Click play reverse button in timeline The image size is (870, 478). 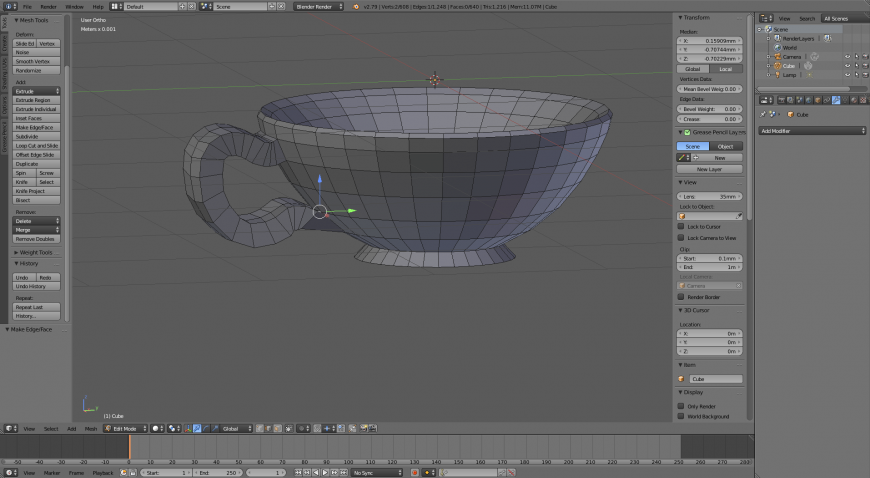pyautogui.click(x=316, y=472)
